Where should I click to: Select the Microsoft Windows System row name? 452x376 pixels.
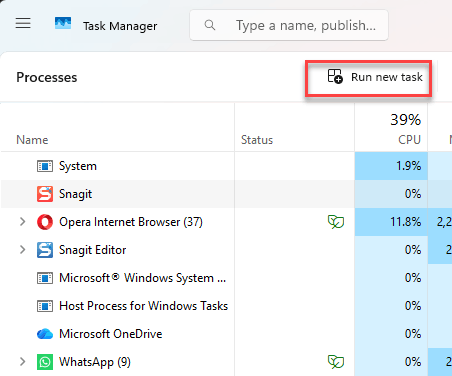click(x=142, y=278)
